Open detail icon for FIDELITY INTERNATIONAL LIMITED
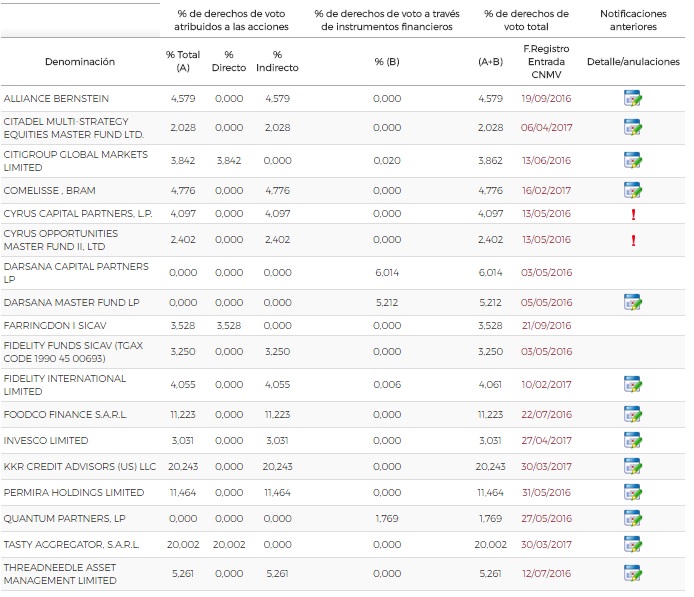The width and height of the screenshot is (694, 597). pyautogui.click(x=632, y=384)
